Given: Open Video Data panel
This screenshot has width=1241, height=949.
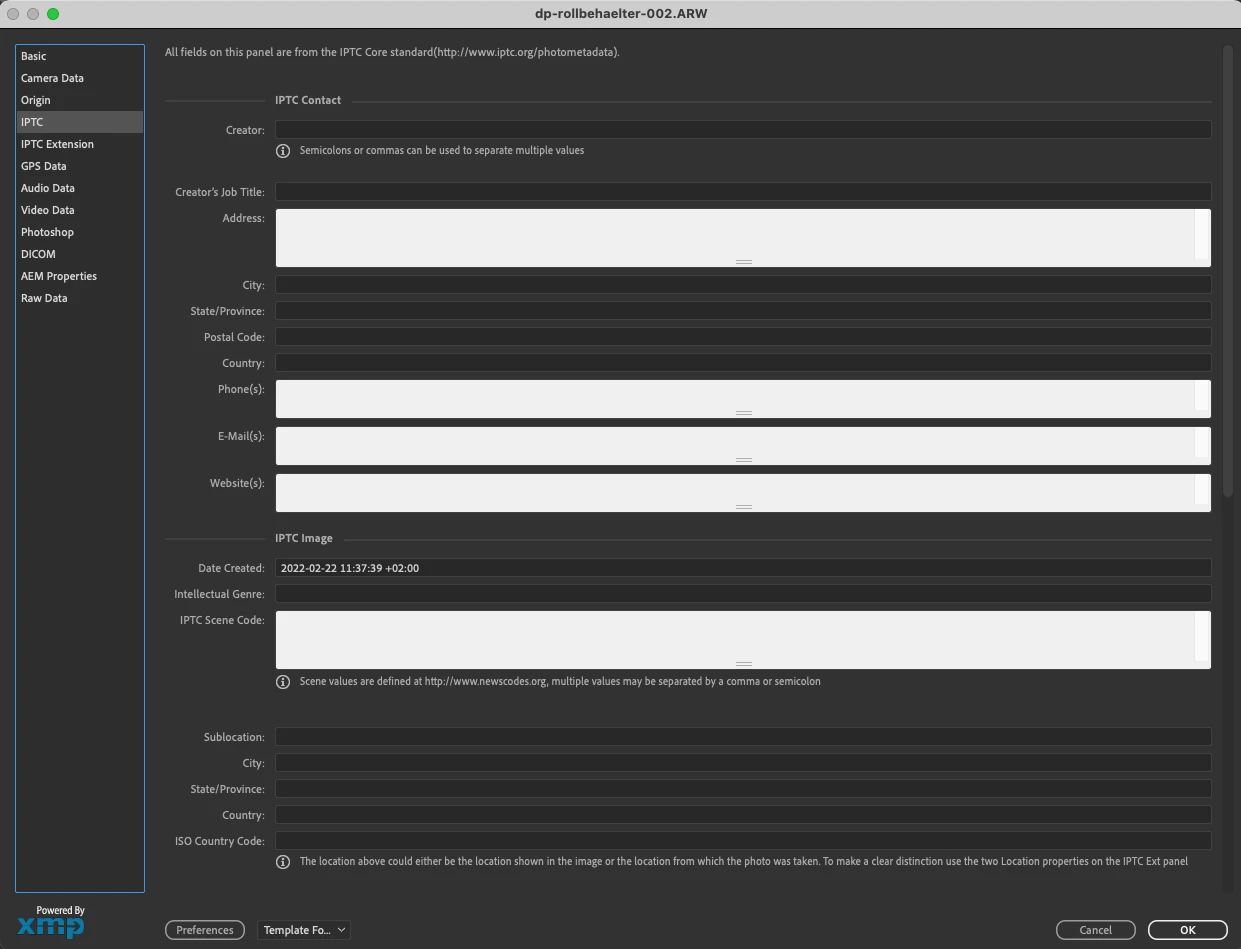Looking at the screenshot, I should point(80,210).
